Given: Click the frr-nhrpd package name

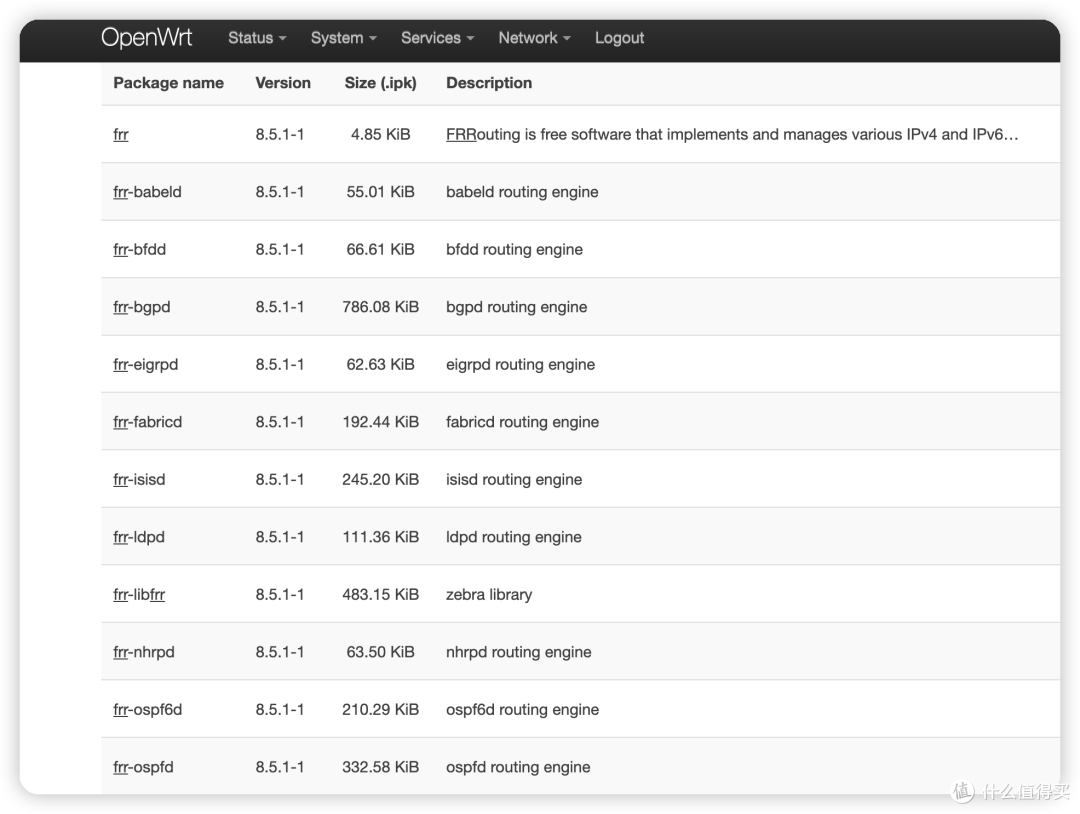Looking at the screenshot, I should [x=143, y=652].
